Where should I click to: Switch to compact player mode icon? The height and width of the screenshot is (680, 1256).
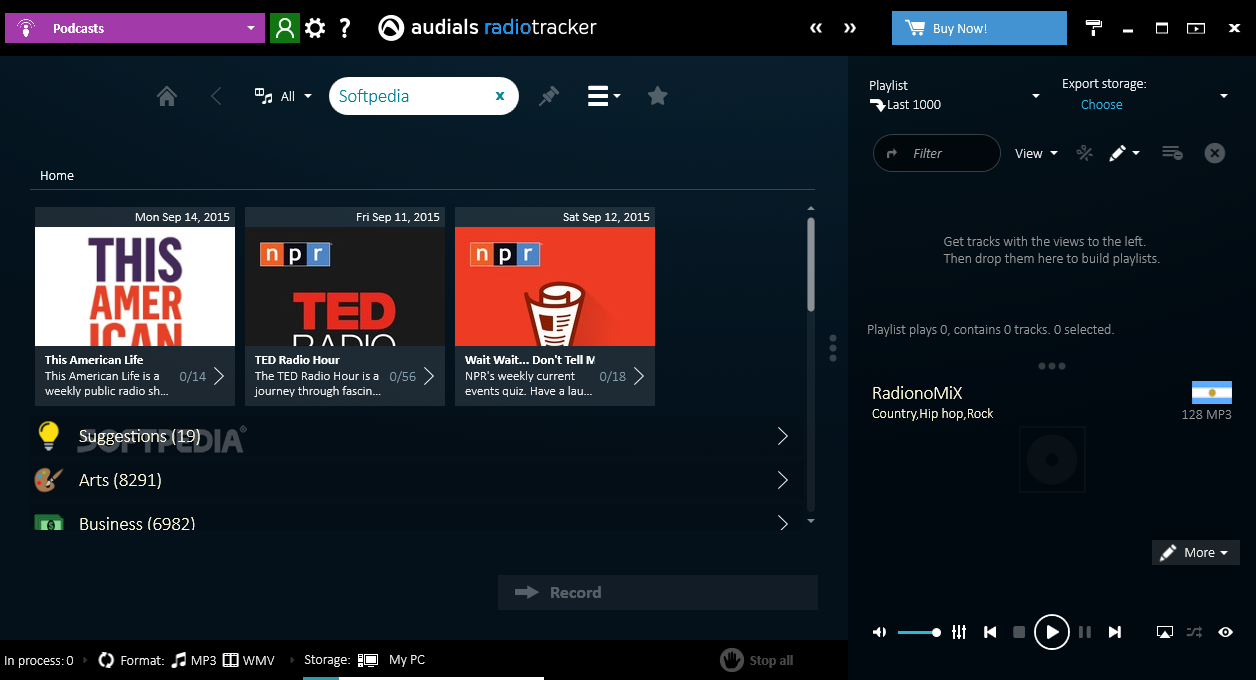tap(1196, 28)
